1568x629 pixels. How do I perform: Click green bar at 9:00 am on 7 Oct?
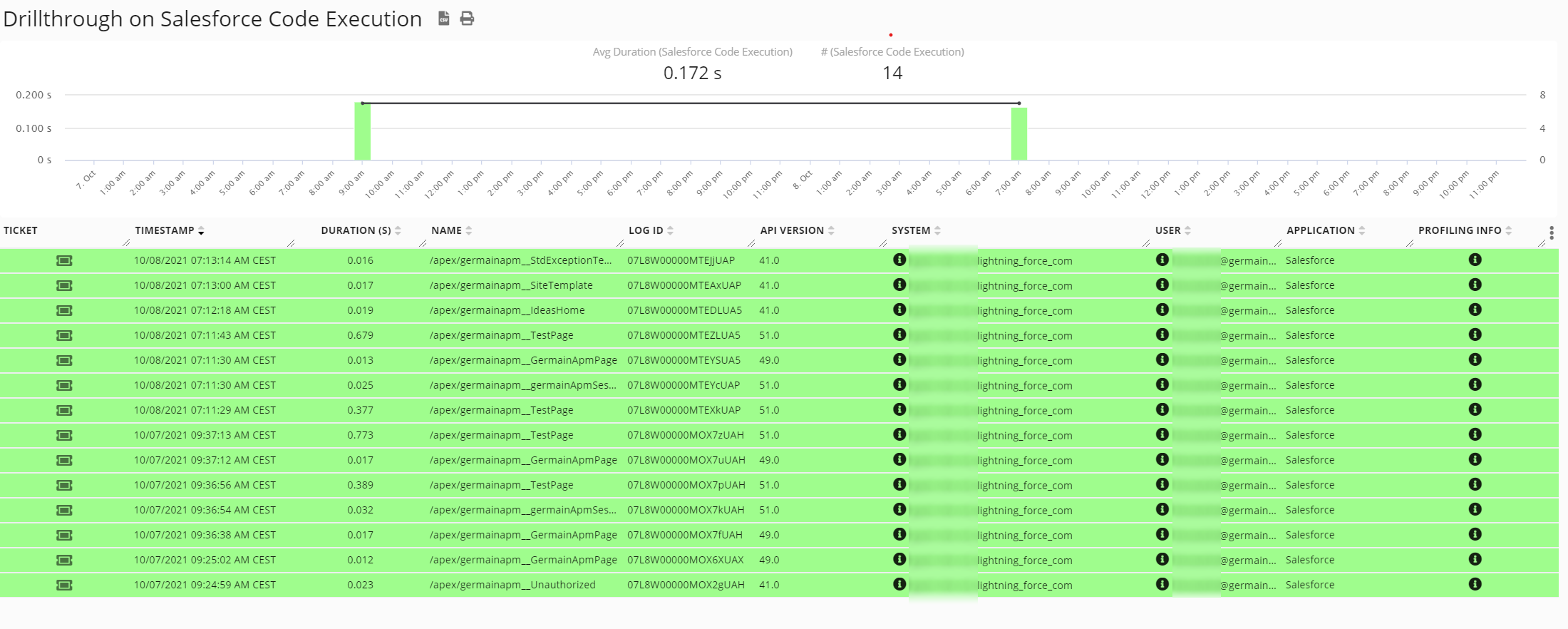[x=362, y=133]
